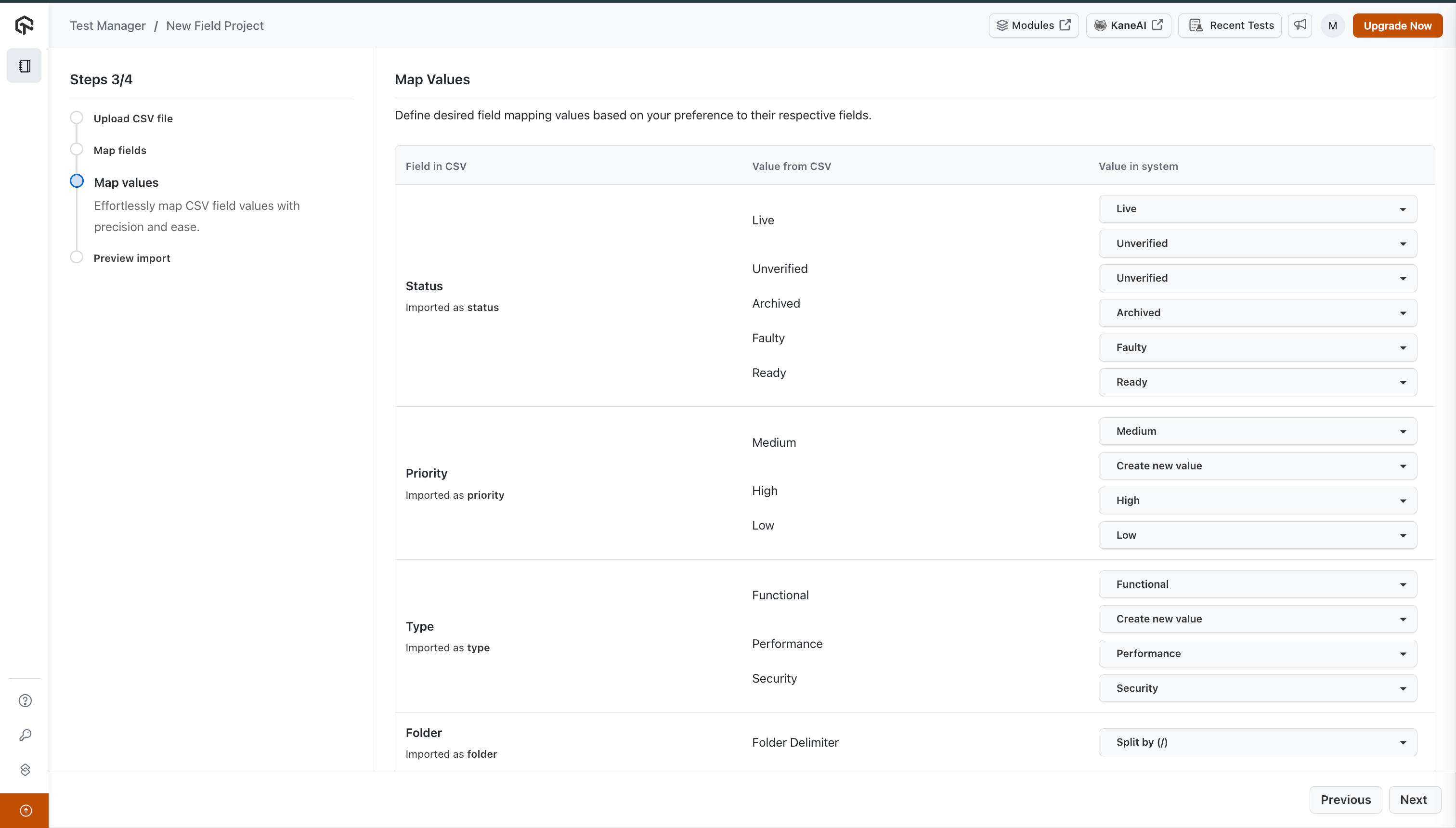
Task: Open KaneAI from the top bar
Action: tap(1129, 26)
